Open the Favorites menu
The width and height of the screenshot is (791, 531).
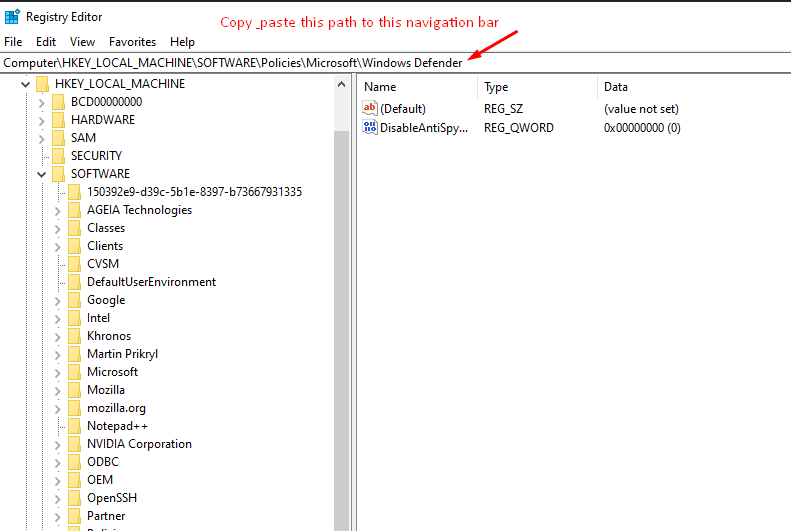(132, 42)
